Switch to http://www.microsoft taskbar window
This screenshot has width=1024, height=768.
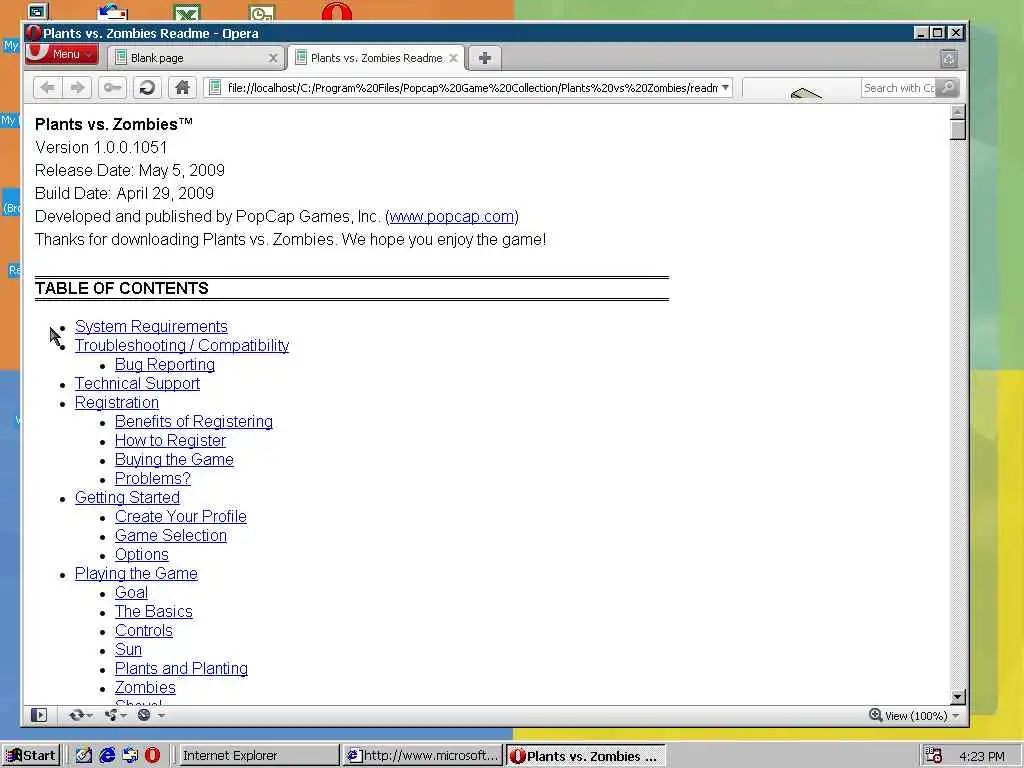(x=423, y=756)
